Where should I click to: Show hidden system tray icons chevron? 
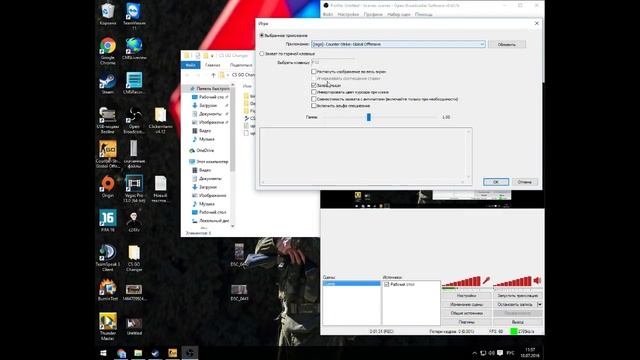pos(474,353)
